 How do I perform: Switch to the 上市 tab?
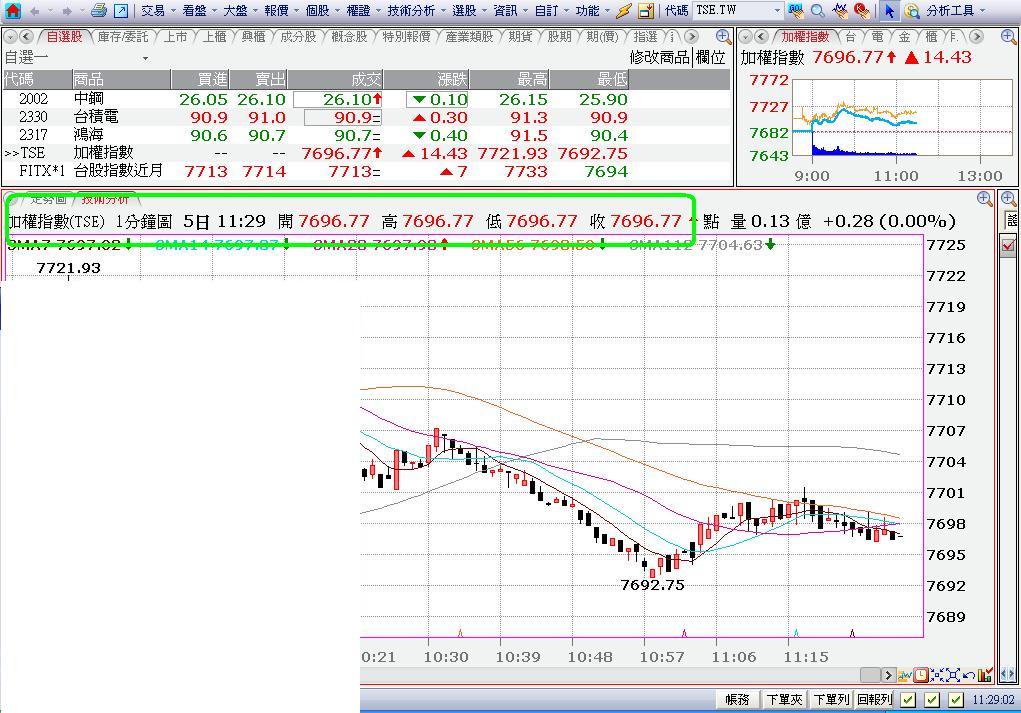click(x=176, y=37)
